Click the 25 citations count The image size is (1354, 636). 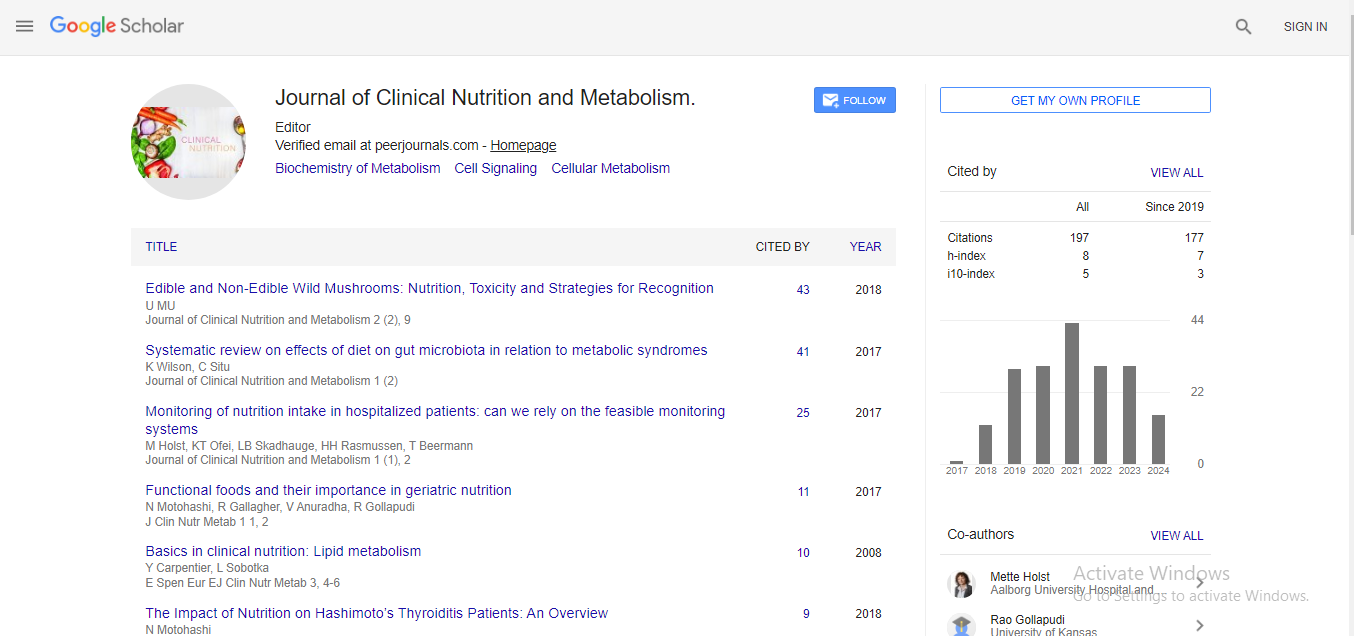coord(803,413)
